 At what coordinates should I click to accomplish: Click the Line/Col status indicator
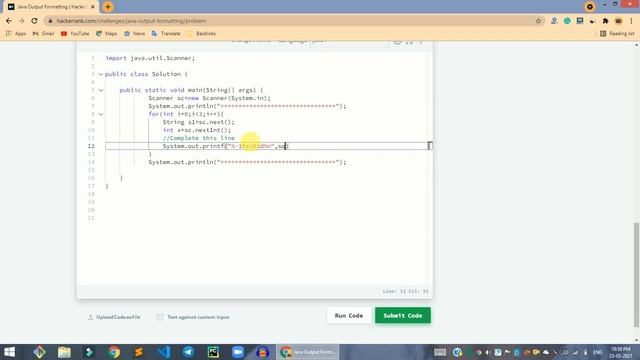click(x=405, y=291)
